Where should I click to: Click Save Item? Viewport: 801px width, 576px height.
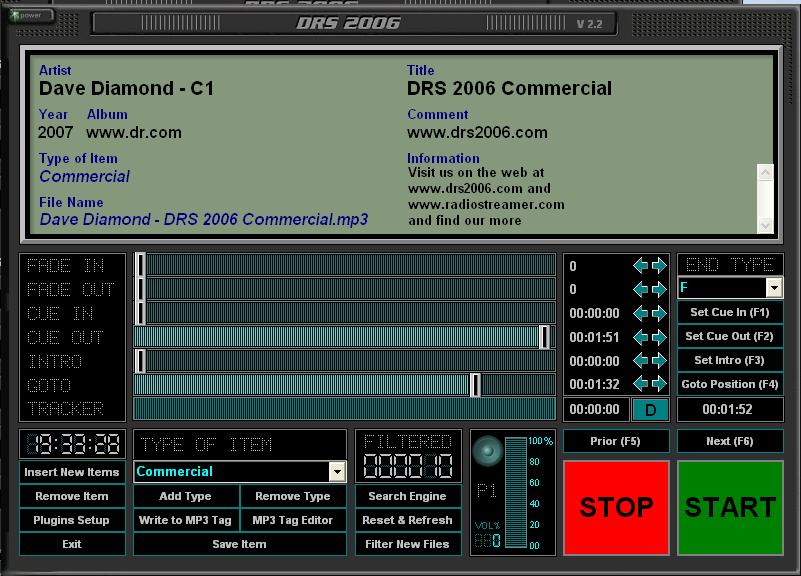tap(240, 544)
